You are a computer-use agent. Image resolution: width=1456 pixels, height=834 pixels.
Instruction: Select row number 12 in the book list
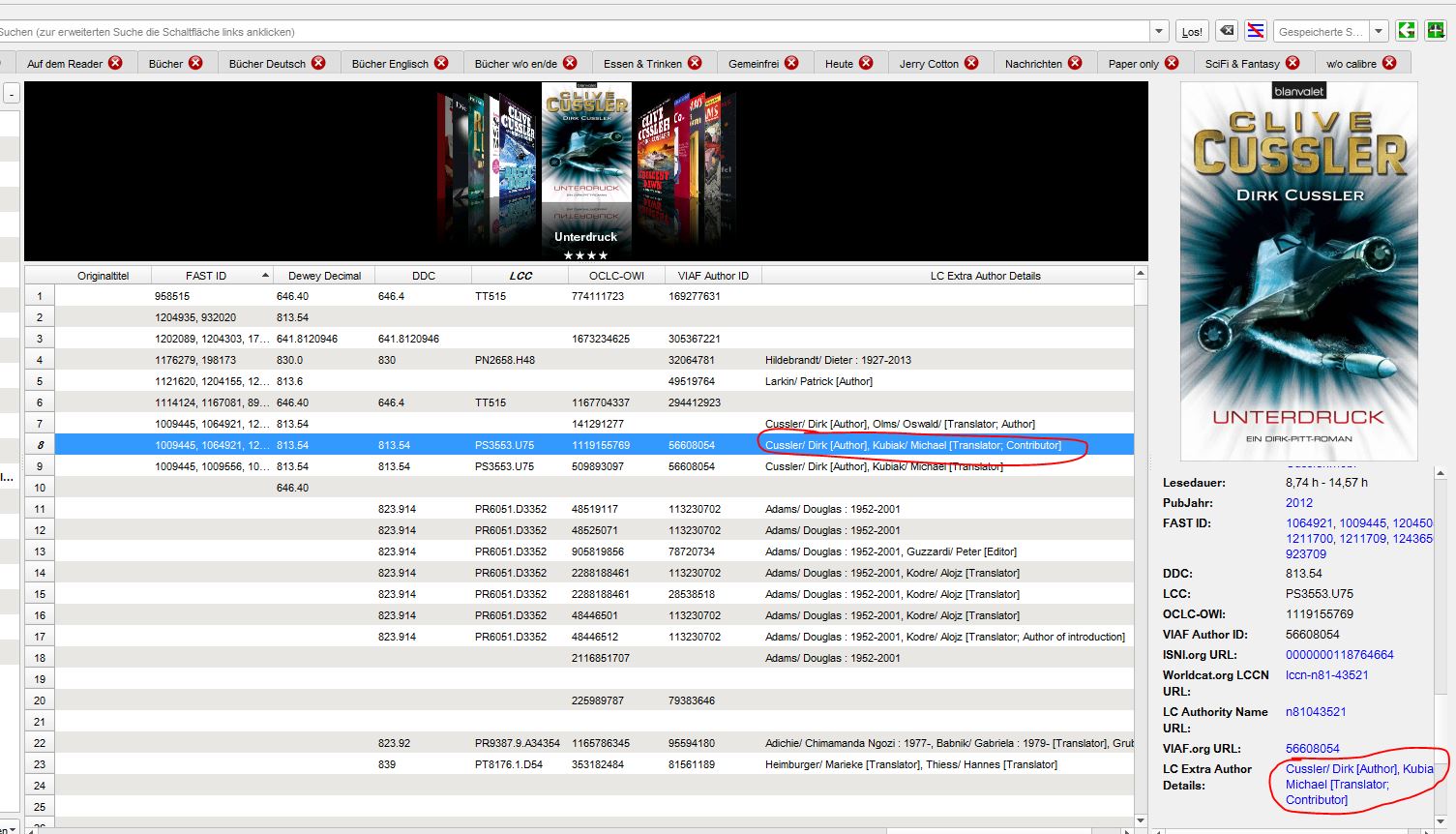[x=40, y=530]
